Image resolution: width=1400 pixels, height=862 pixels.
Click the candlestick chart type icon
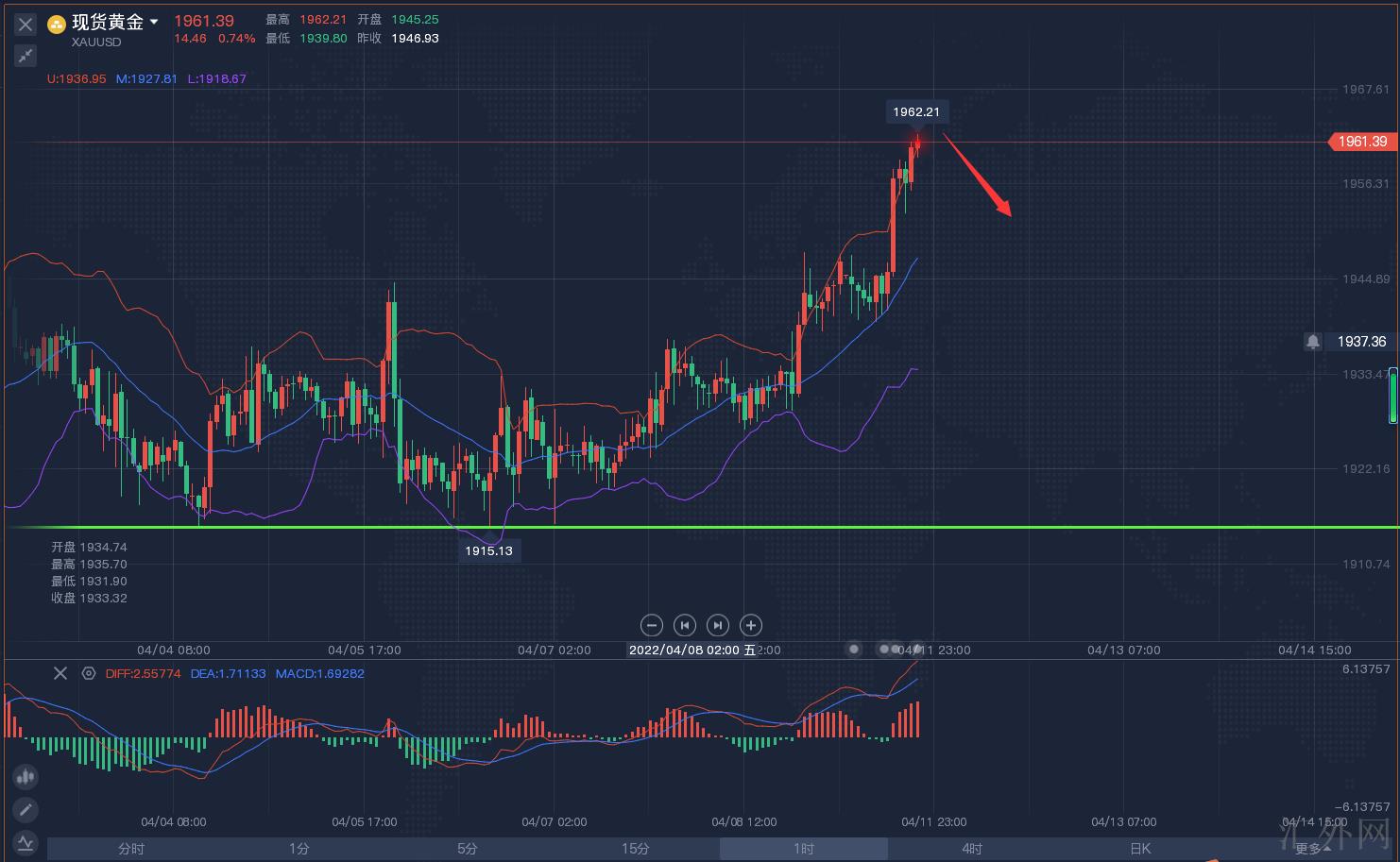pyautogui.click(x=26, y=777)
